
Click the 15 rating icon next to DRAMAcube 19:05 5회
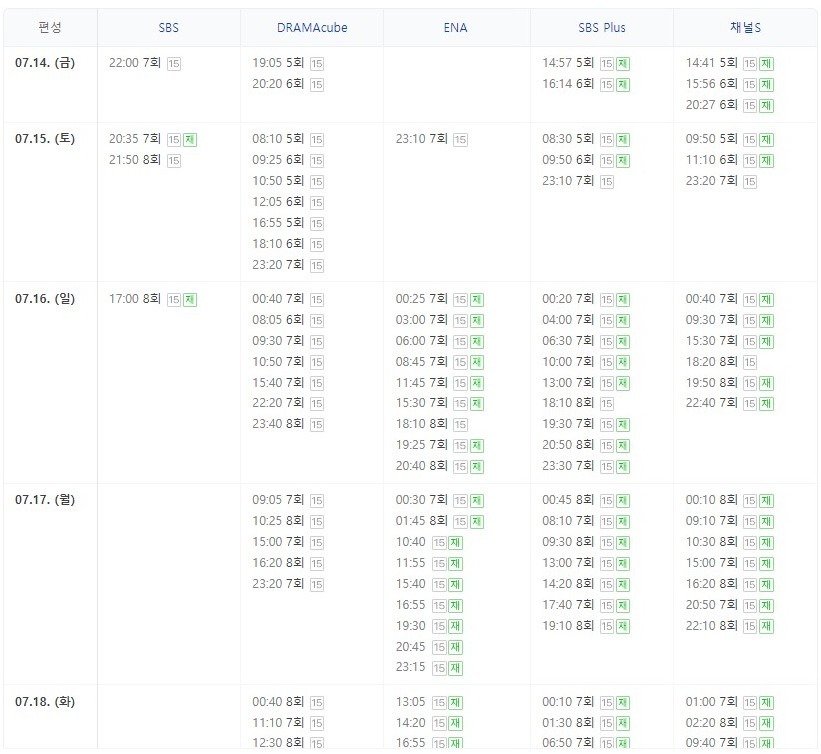click(317, 64)
